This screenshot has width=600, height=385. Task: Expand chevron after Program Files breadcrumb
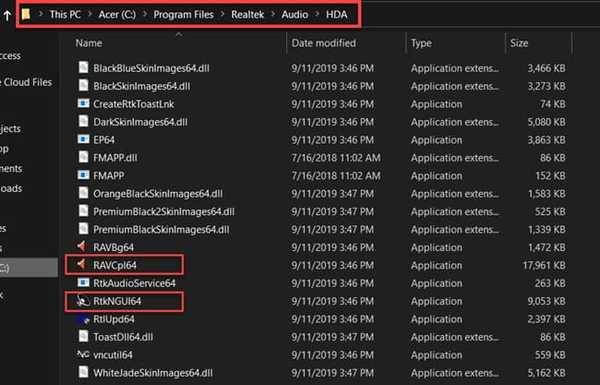222,15
